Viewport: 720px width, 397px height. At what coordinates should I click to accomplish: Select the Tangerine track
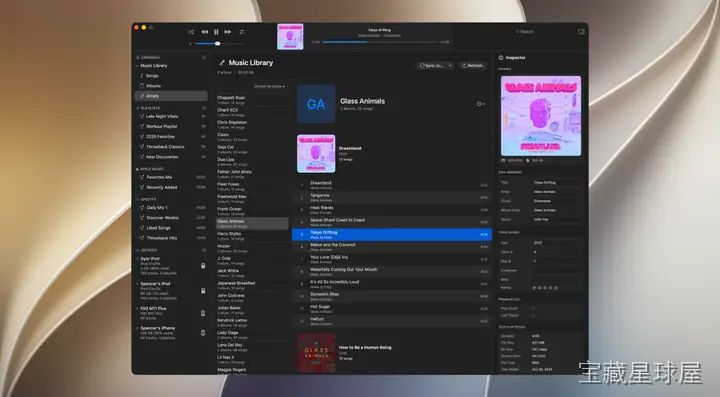[x=392, y=198]
